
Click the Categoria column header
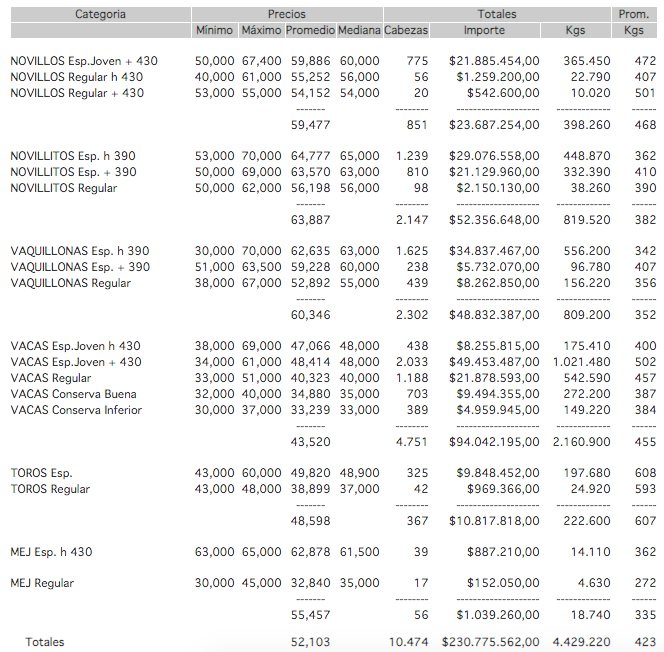tap(100, 14)
